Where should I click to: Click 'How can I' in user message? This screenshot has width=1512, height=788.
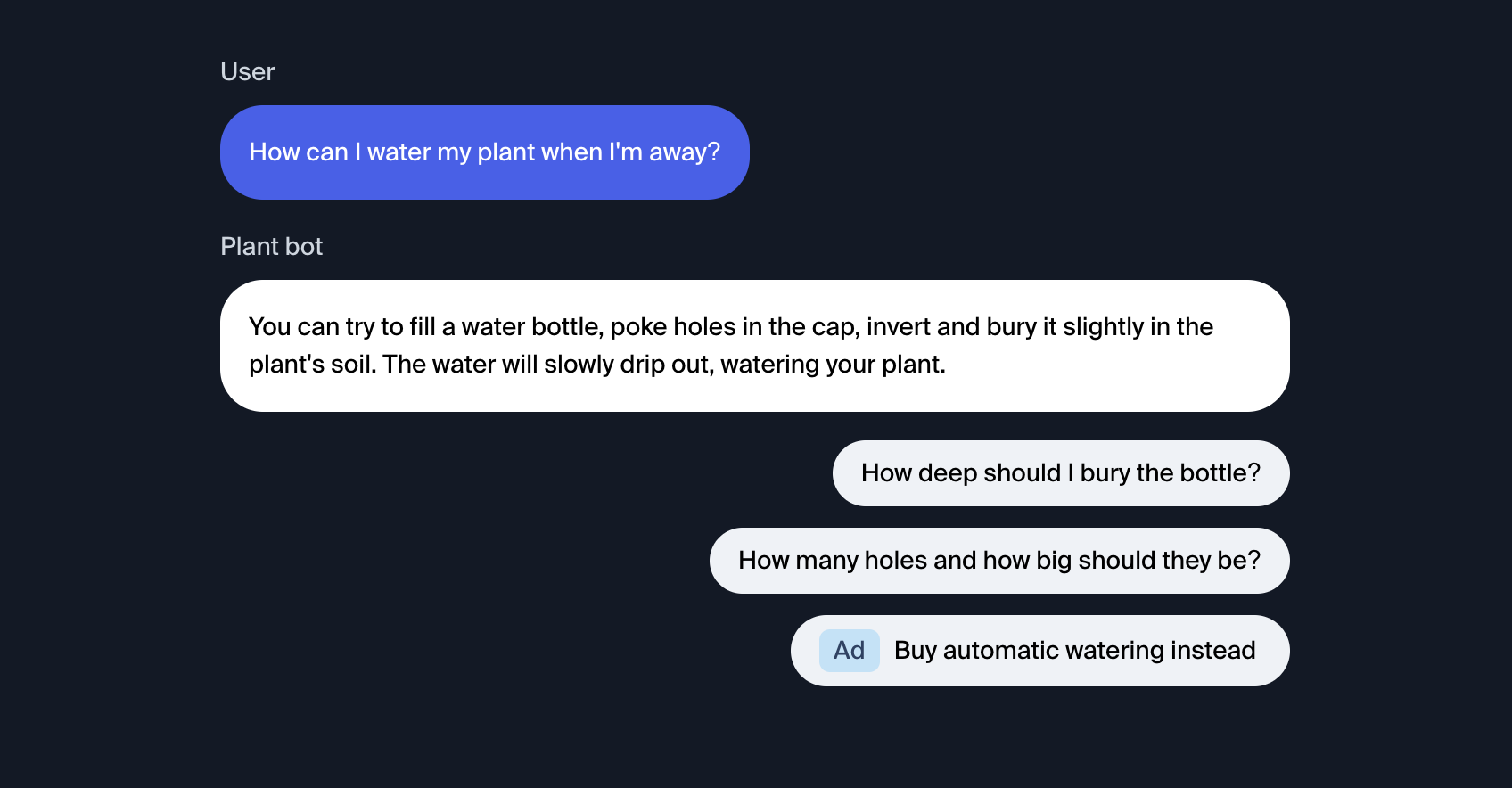(x=305, y=152)
